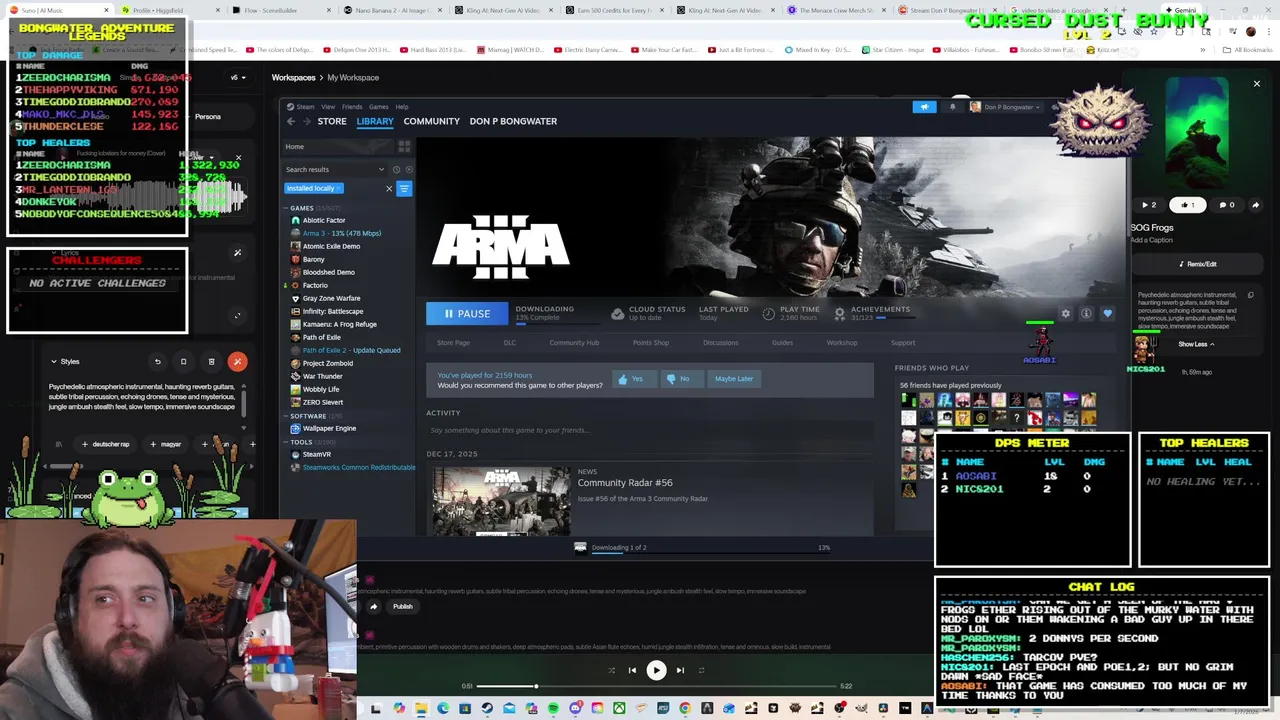Viewport: 1280px width, 720px height.
Task: Toggle the blue advanced filter button
Action: (x=404, y=188)
